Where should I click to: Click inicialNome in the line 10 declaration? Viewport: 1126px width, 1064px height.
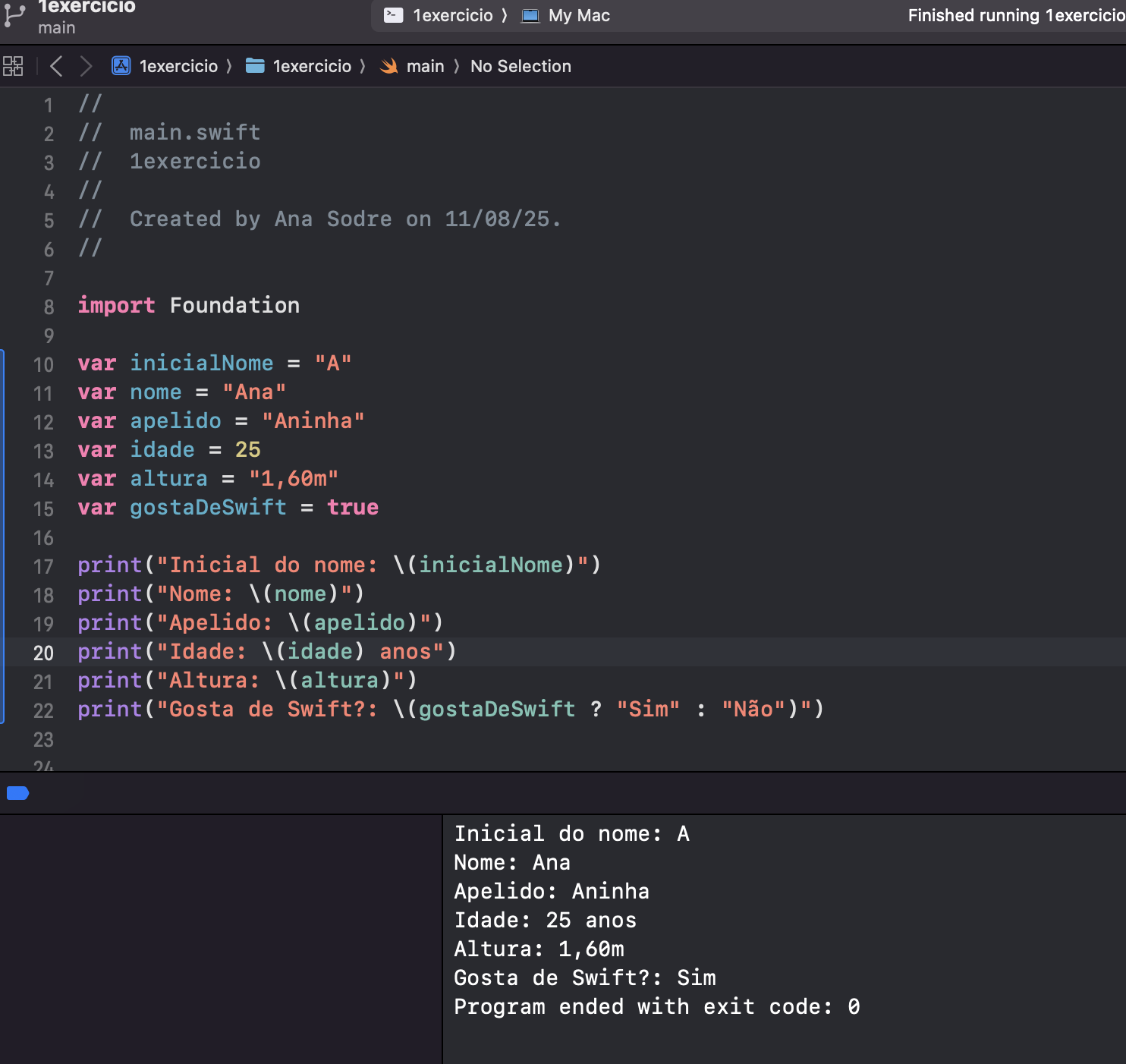click(x=201, y=364)
